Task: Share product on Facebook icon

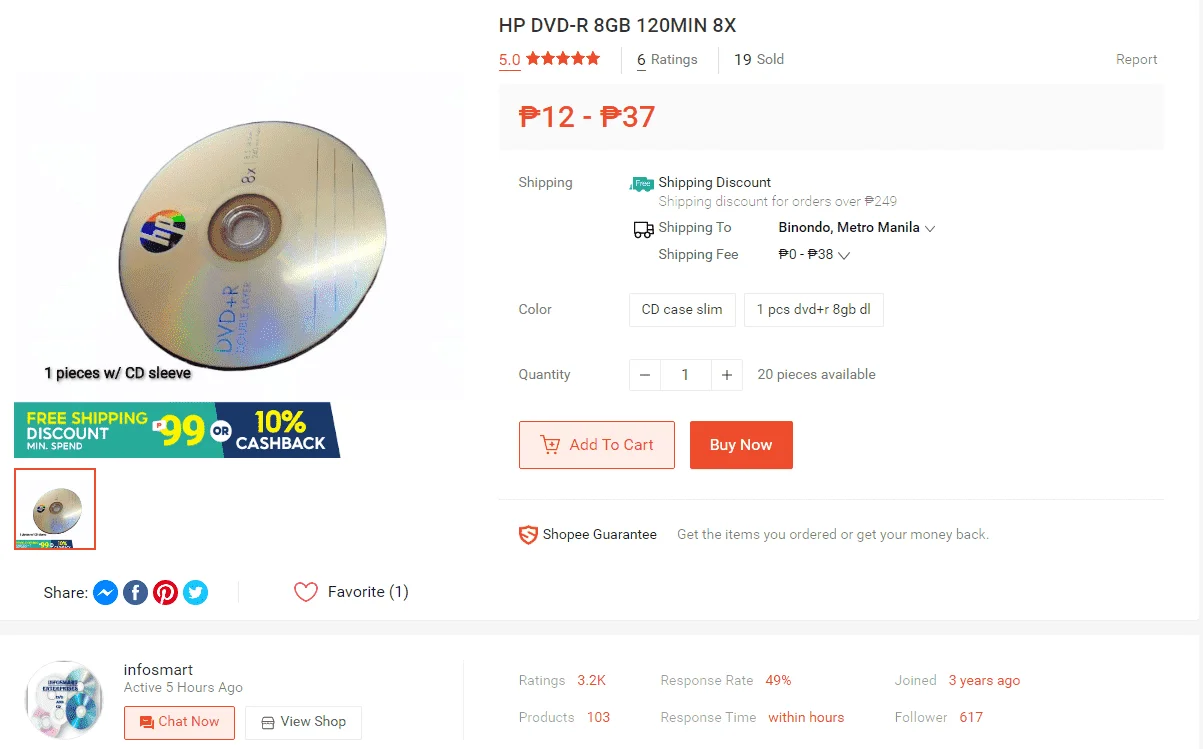Action: (136, 593)
